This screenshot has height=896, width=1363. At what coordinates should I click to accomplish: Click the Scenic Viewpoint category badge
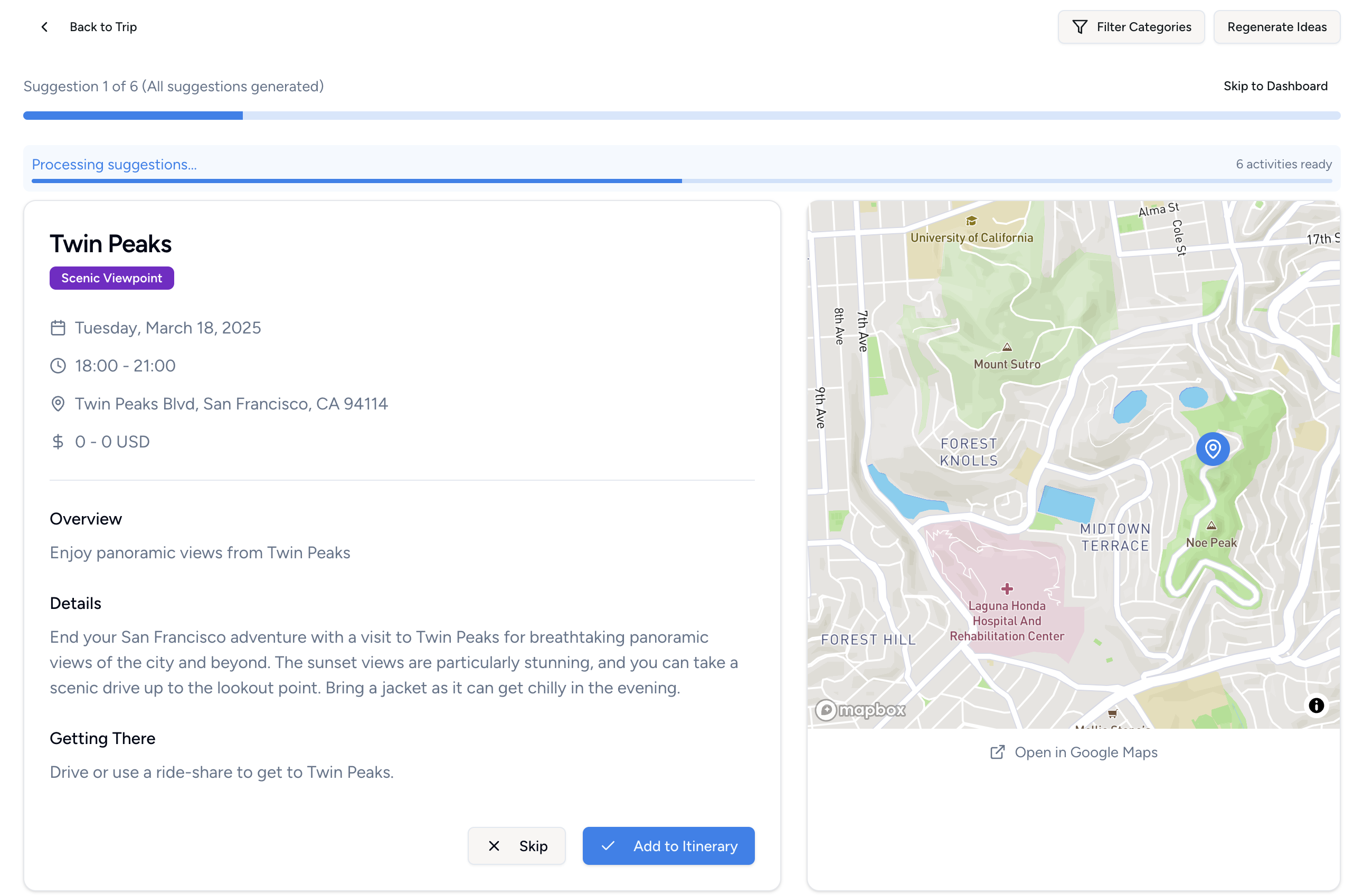point(112,278)
